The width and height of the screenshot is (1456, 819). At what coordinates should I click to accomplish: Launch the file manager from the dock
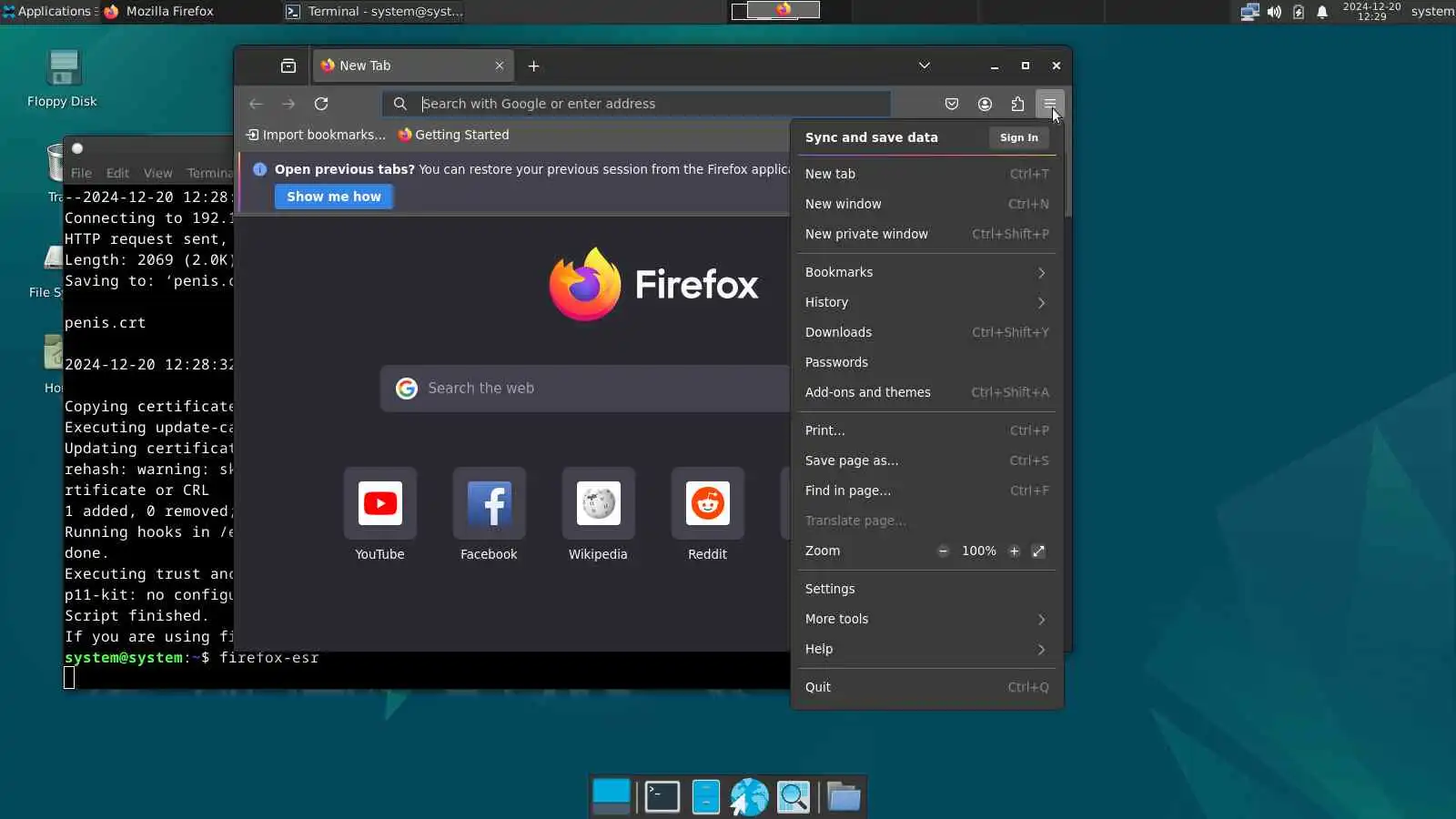[x=706, y=796]
